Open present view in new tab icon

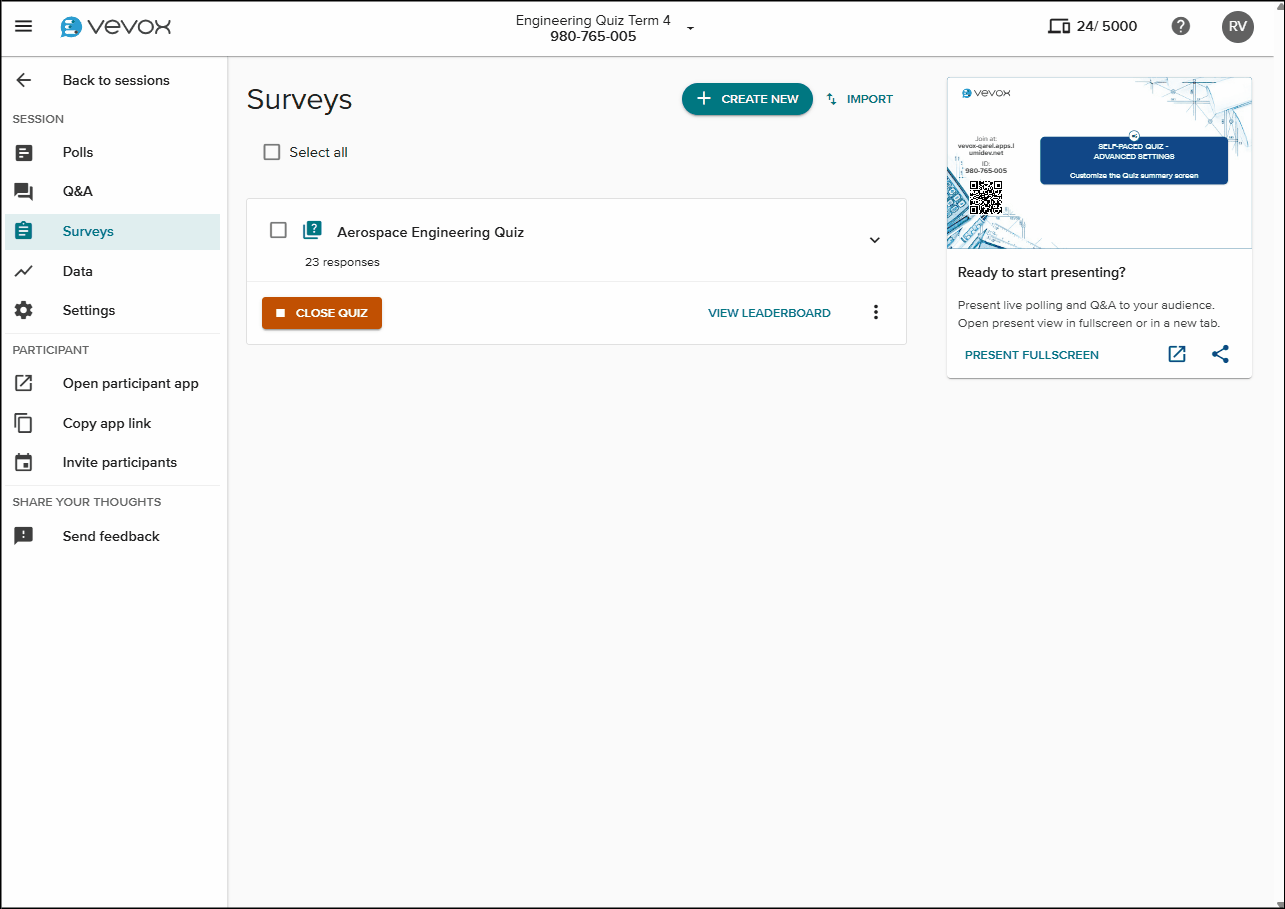(1176, 354)
